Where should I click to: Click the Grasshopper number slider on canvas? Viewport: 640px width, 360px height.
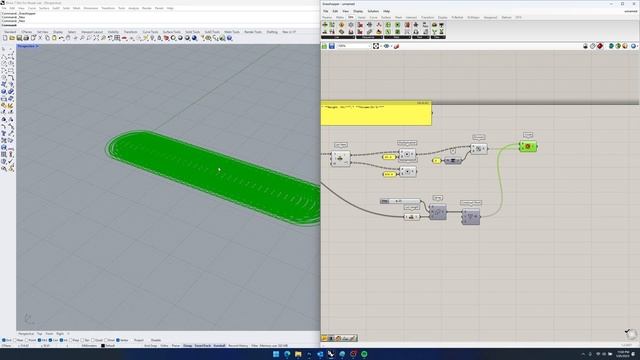click(x=400, y=201)
